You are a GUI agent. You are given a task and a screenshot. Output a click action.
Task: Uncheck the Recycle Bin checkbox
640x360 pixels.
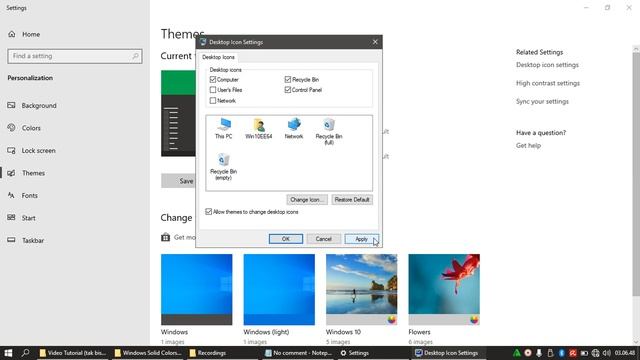(x=288, y=80)
